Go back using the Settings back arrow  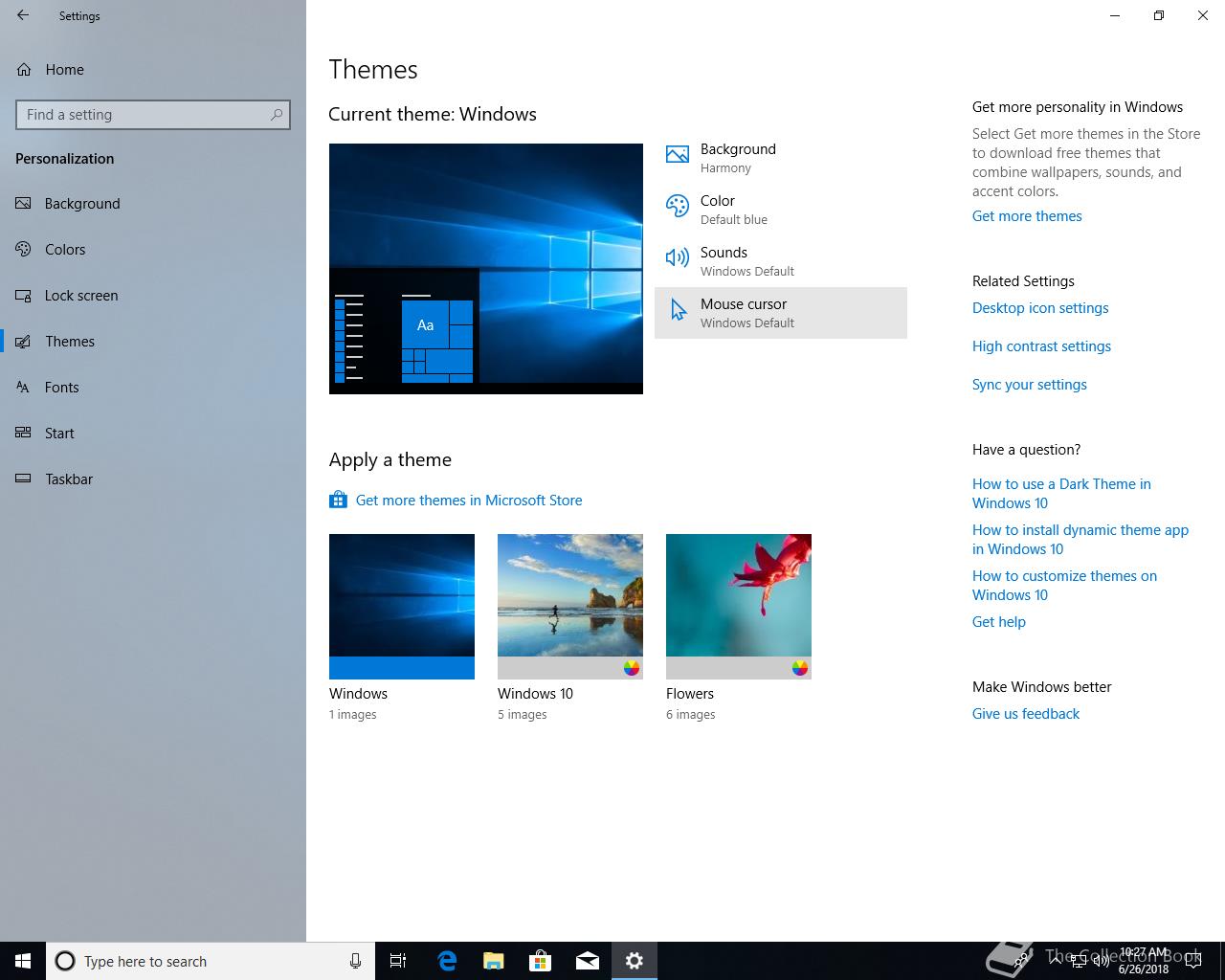[23, 15]
